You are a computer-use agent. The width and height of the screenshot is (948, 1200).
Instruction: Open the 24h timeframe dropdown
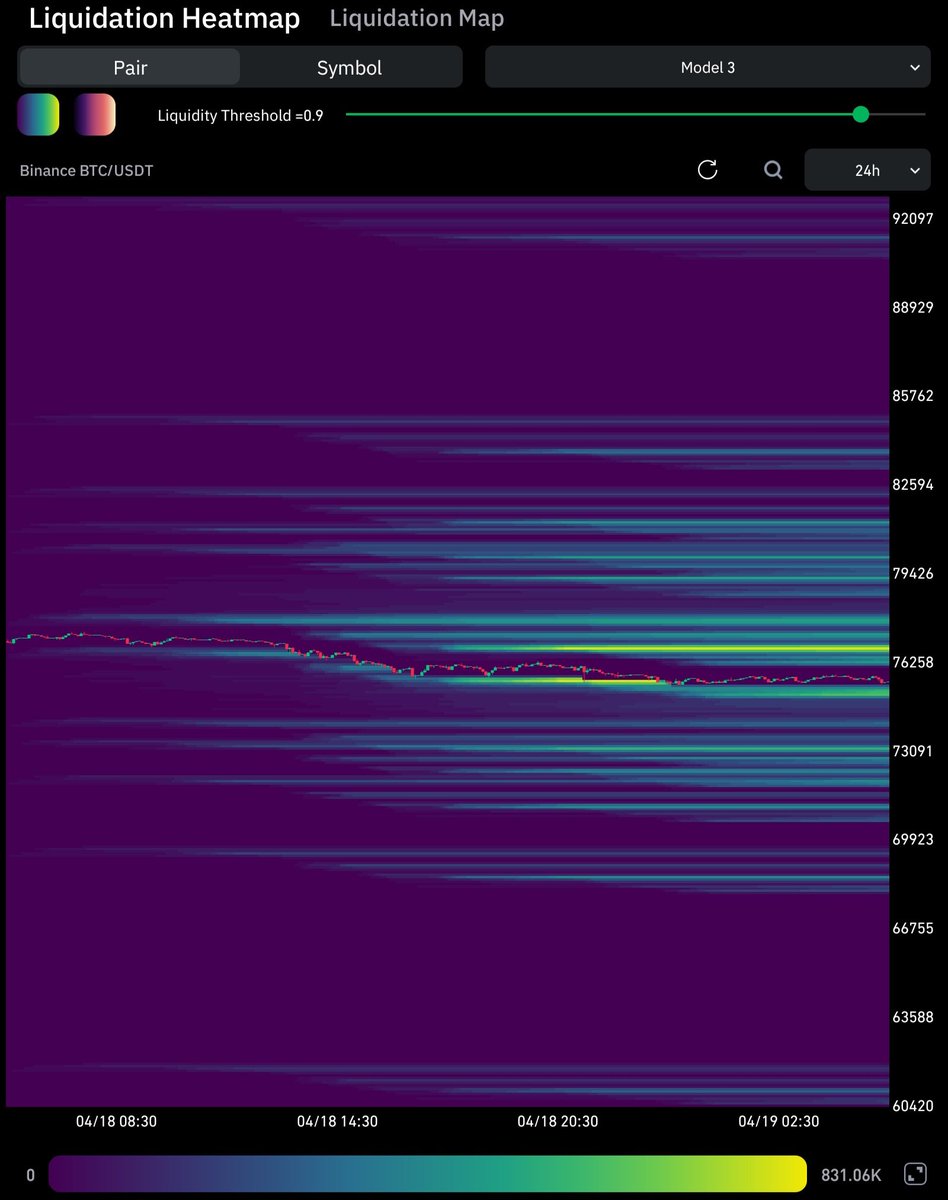(x=866, y=171)
